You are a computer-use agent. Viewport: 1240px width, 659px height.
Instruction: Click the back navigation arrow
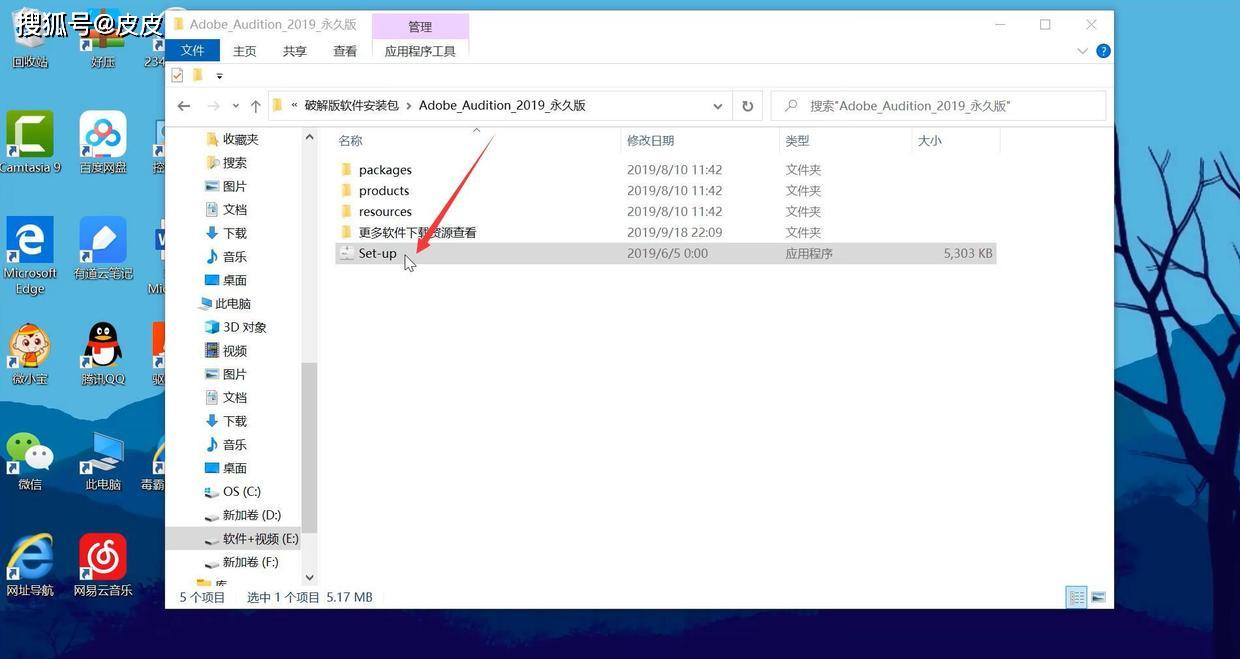click(x=184, y=106)
